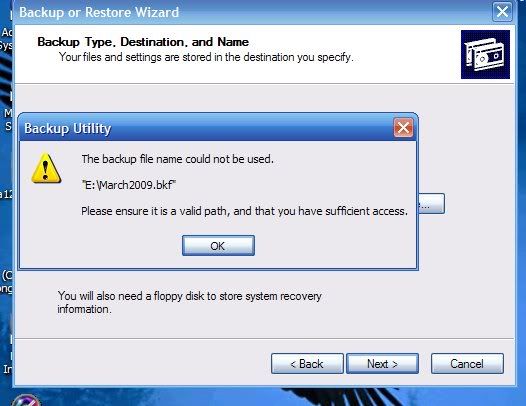Click the yellow warning triangle icon
This screenshot has height=406, width=526.
46,168
